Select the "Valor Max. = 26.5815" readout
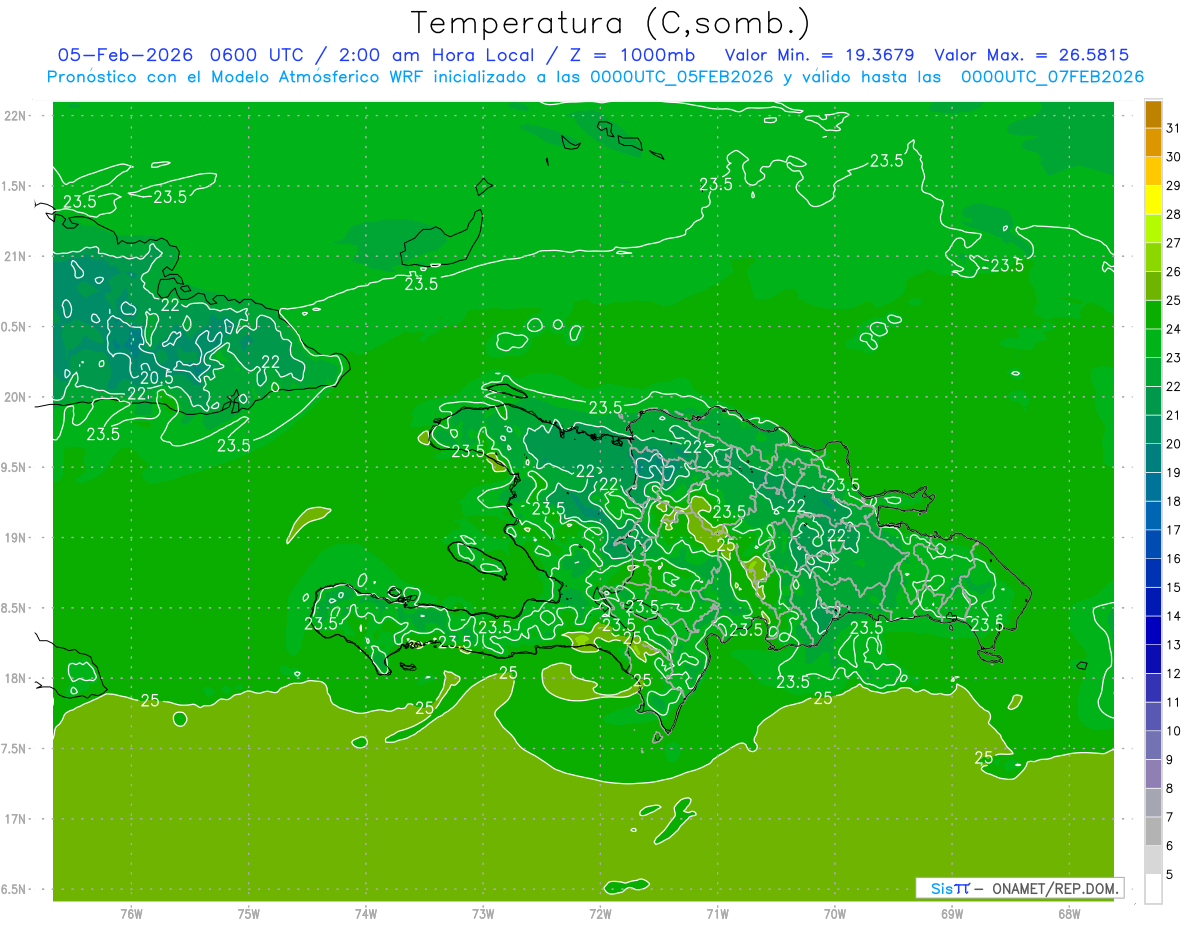Viewport: 1200px width, 927px height. tap(1032, 55)
